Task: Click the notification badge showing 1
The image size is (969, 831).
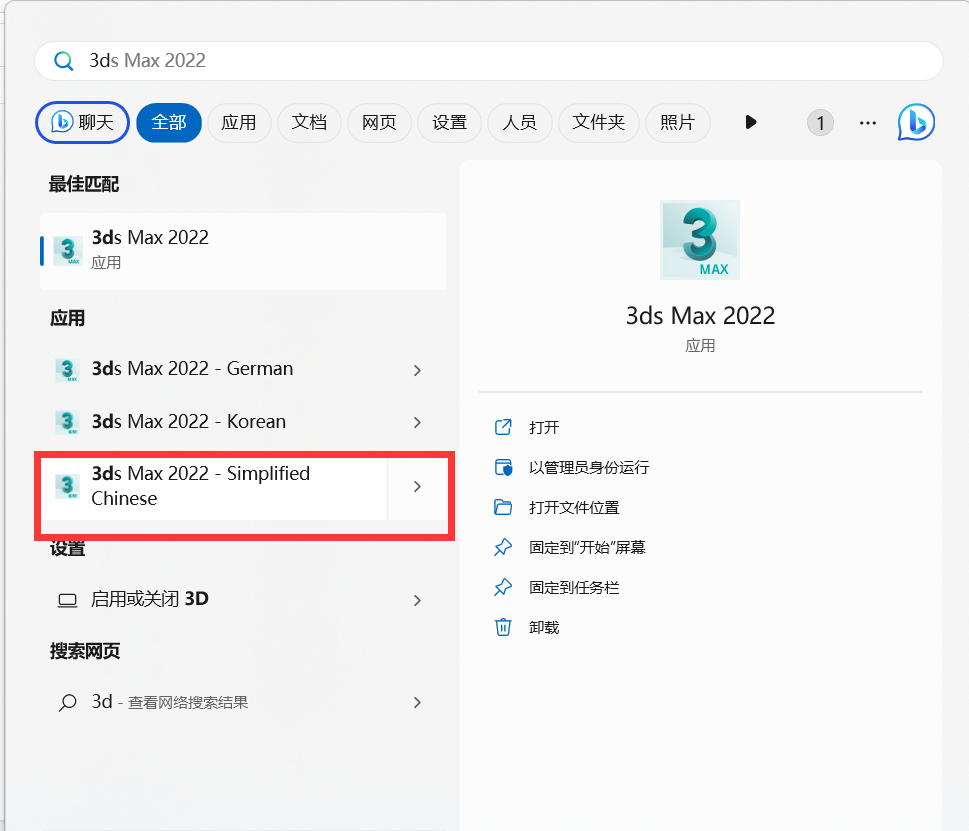Action: [x=820, y=122]
